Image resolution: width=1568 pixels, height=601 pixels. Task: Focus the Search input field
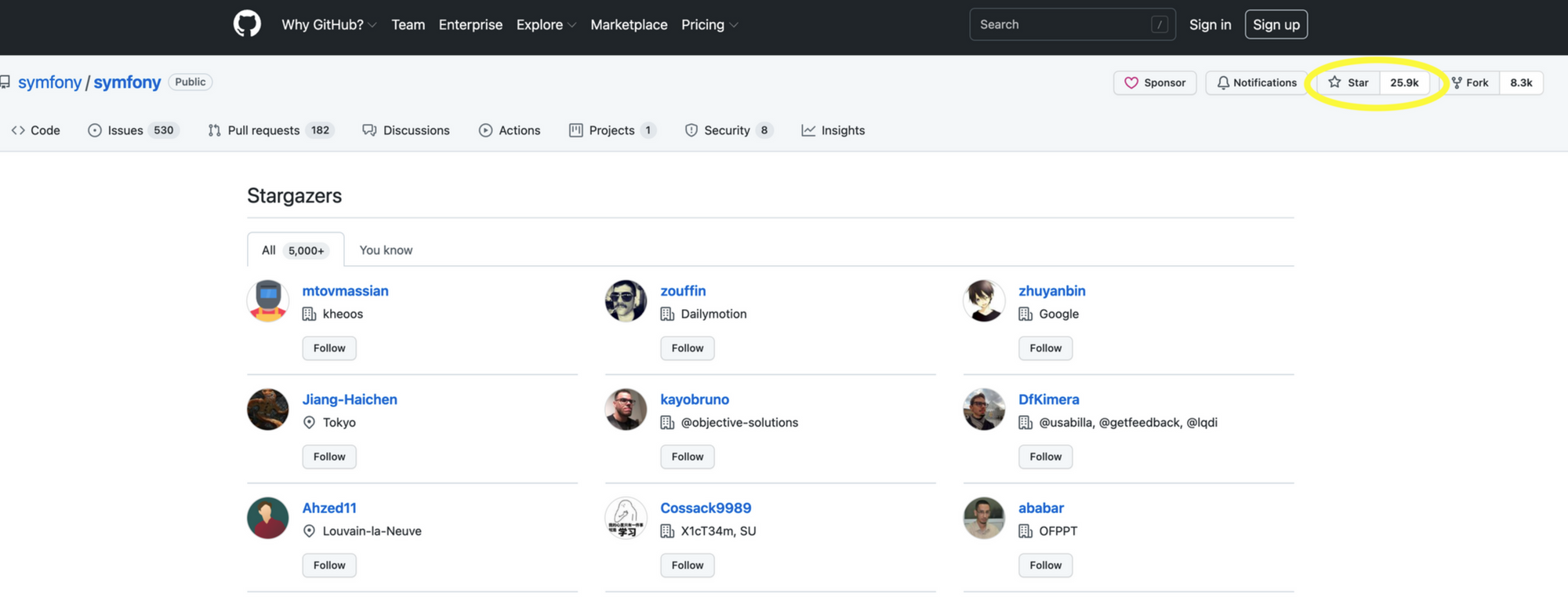click(1072, 24)
